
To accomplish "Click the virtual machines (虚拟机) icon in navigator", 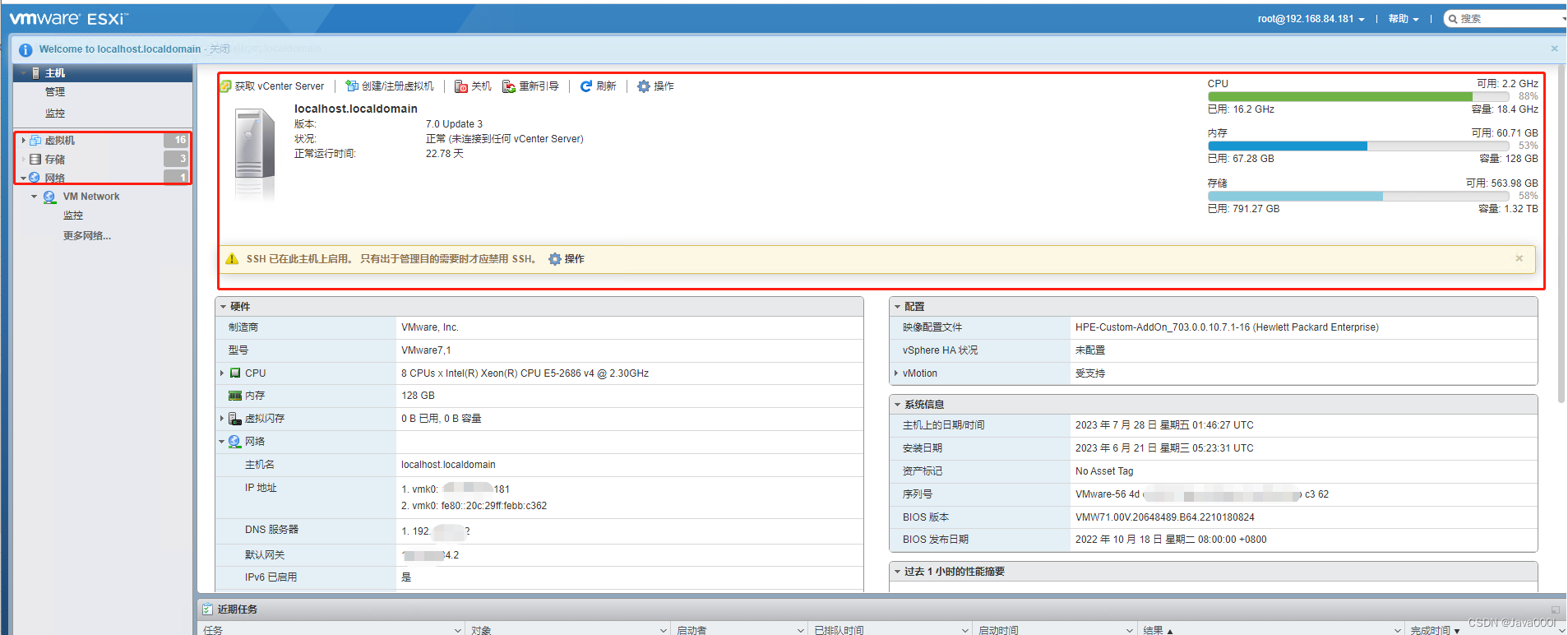I will pos(35,141).
